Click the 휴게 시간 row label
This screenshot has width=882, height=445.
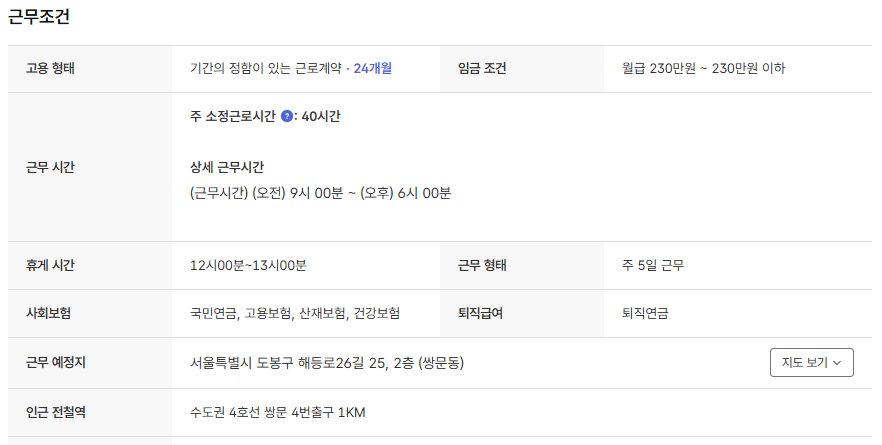(x=51, y=265)
